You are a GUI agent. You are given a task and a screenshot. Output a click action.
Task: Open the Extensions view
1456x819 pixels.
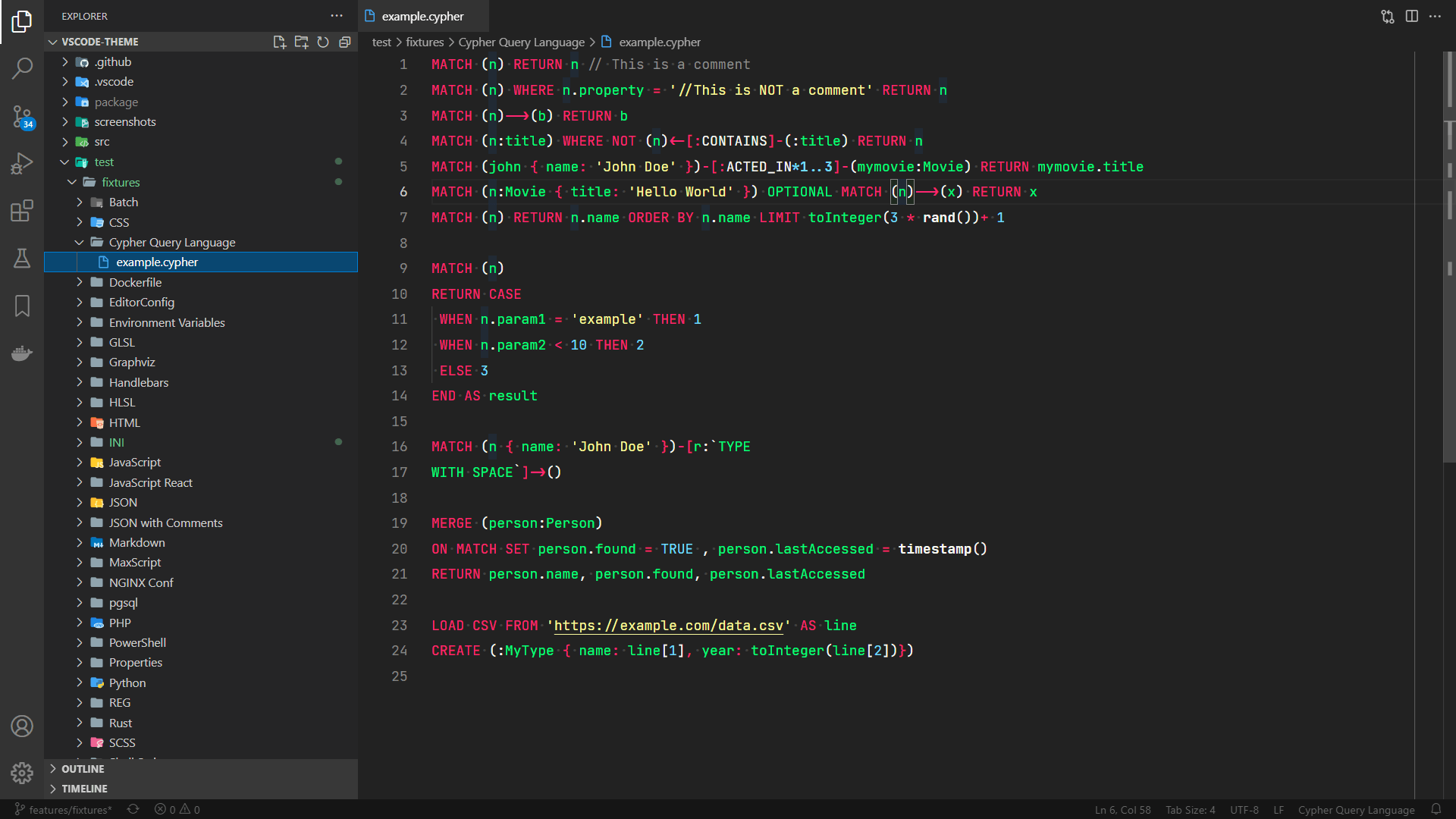click(22, 211)
